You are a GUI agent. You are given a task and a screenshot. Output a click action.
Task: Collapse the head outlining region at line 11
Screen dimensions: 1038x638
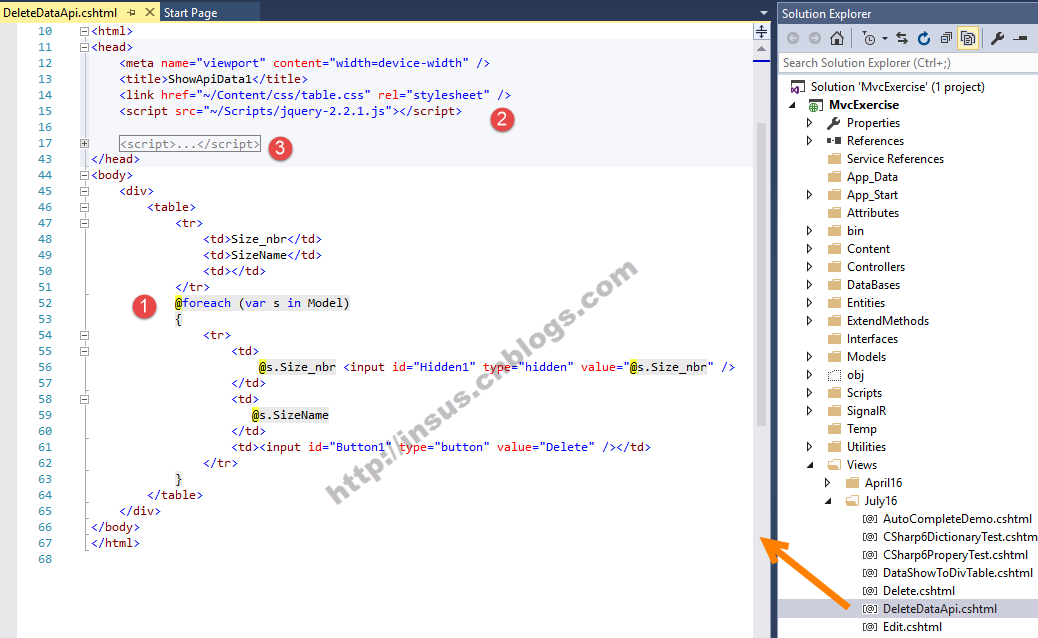pyautogui.click(x=84, y=47)
